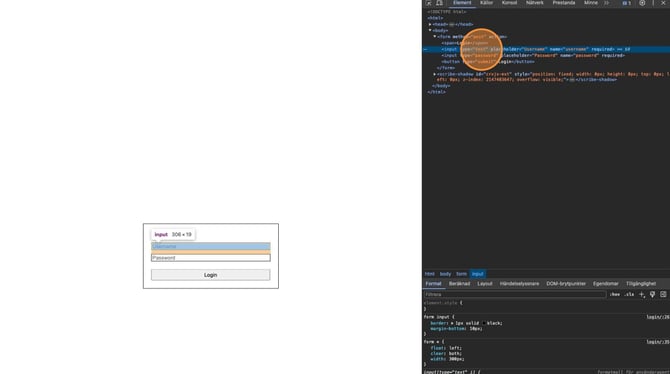Open the Händelselyssnare tab
Screen dimensions: 670x374
tap(519, 284)
